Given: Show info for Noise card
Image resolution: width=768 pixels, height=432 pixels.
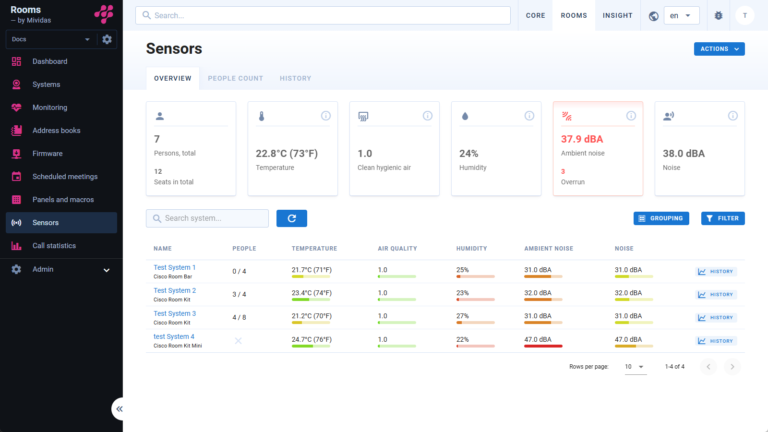Looking at the screenshot, I should 733,116.
